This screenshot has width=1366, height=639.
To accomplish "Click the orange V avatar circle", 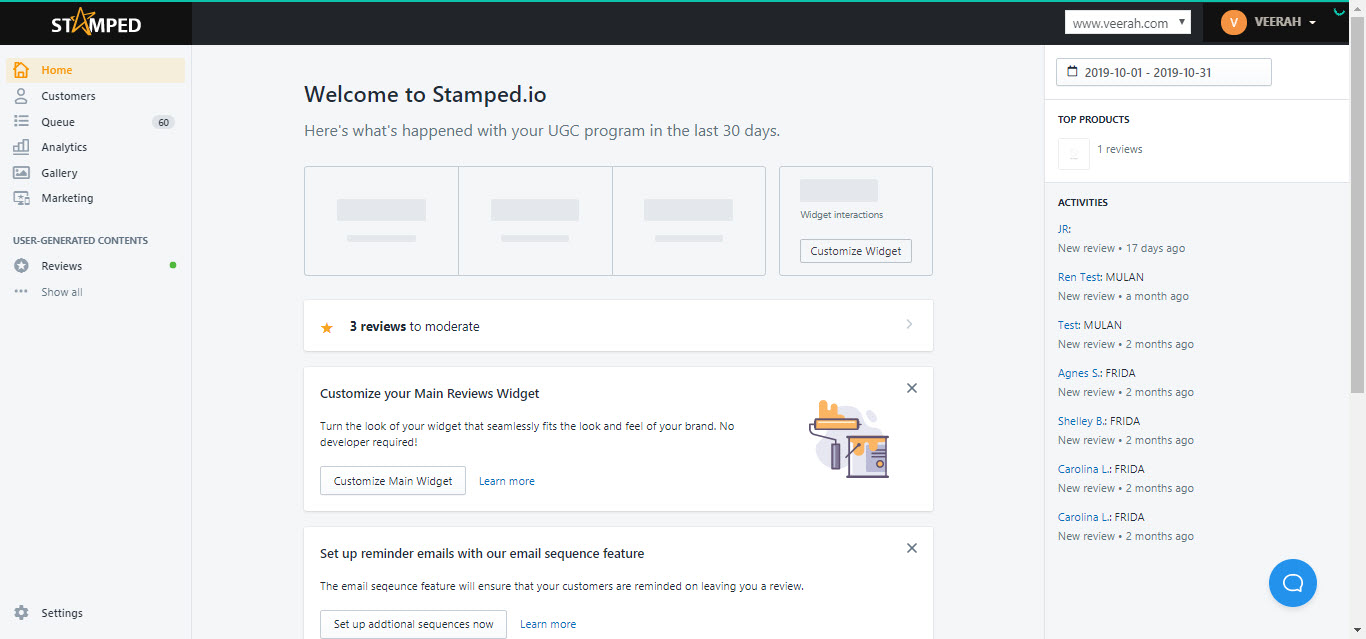I will pos(1234,22).
